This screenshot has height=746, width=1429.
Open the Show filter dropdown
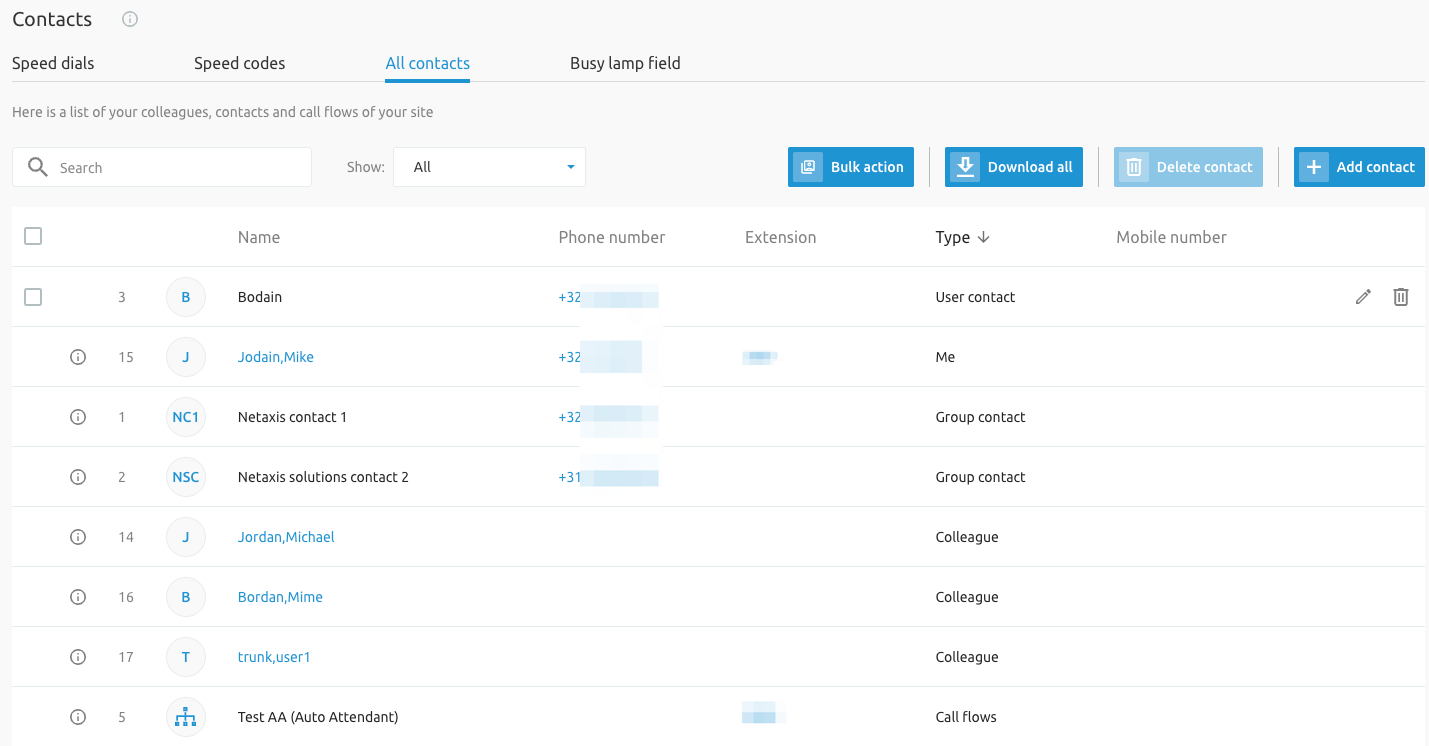pos(489,166)
